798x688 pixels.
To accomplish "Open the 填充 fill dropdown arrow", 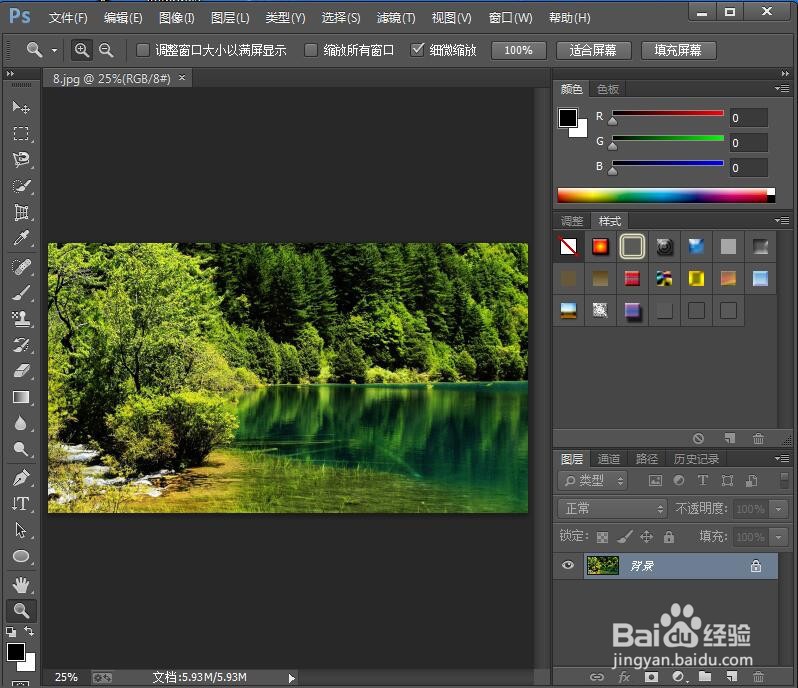I will tap(778, 536).
